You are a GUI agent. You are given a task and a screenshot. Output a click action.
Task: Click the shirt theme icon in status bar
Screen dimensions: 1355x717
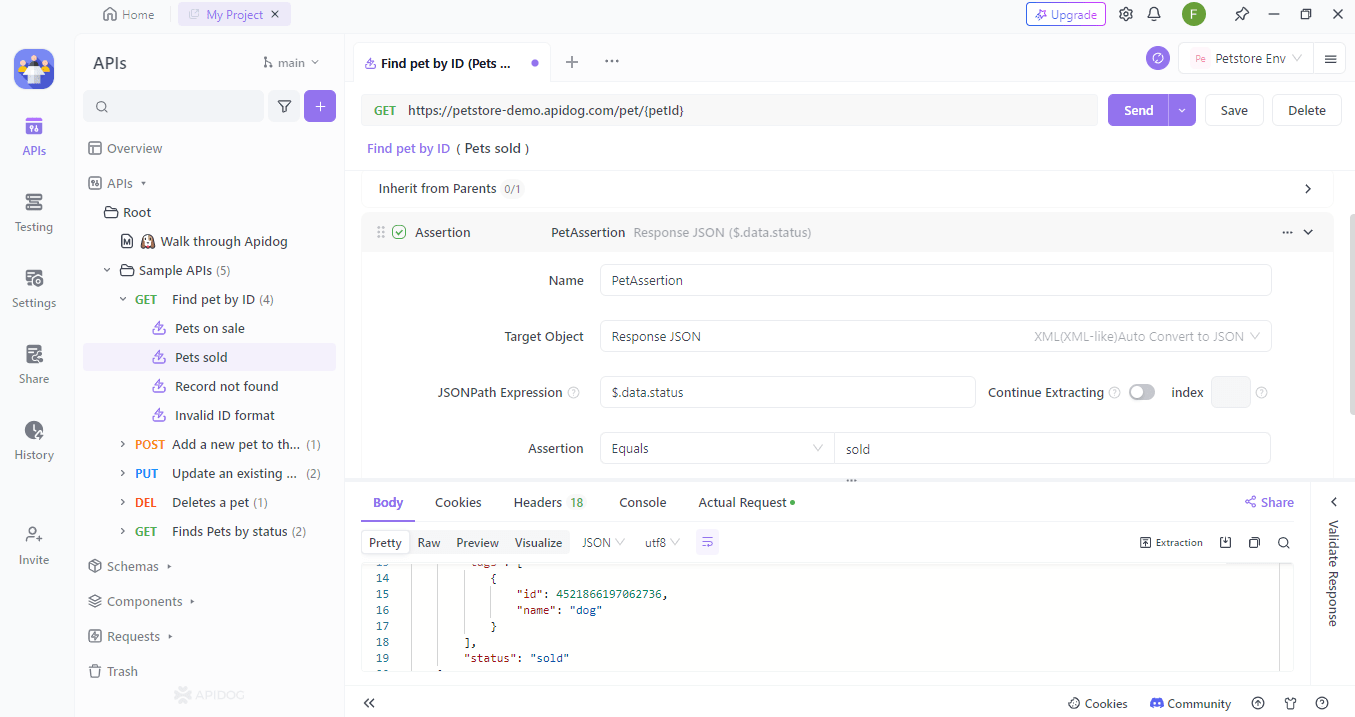(1290, 703)
